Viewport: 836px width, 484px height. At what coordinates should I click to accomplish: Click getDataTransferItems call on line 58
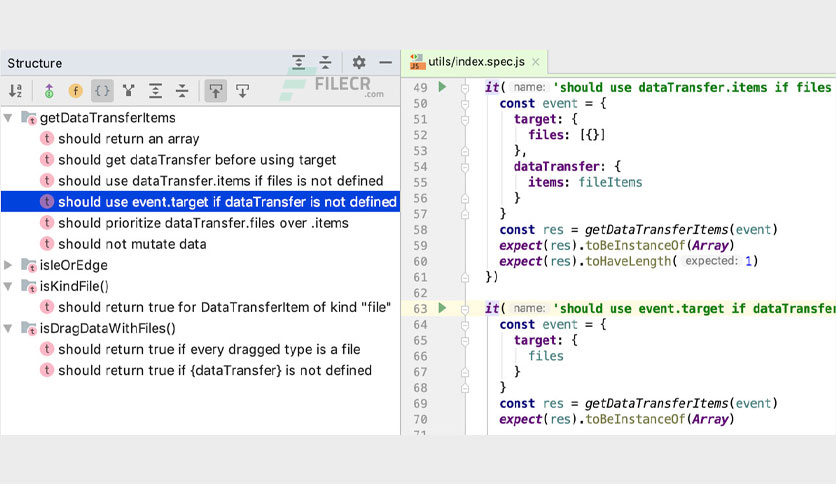(658, 230)
